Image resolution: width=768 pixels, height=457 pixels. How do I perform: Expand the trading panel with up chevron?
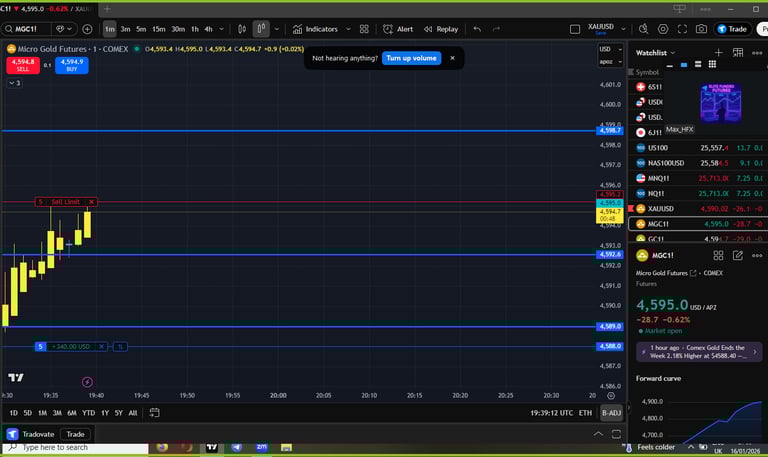click(598, 434)
